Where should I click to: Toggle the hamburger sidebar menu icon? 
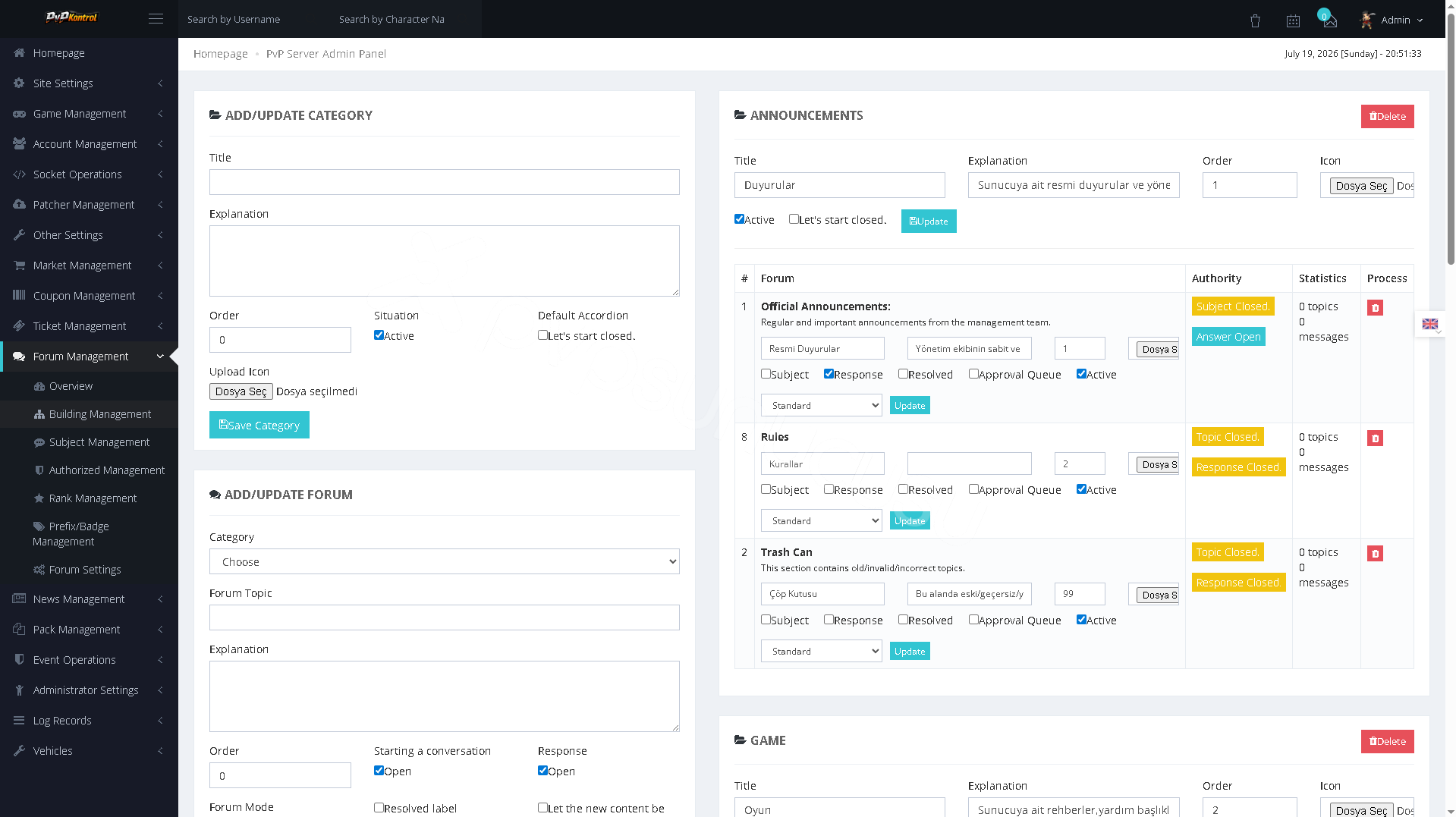(156, 19)
